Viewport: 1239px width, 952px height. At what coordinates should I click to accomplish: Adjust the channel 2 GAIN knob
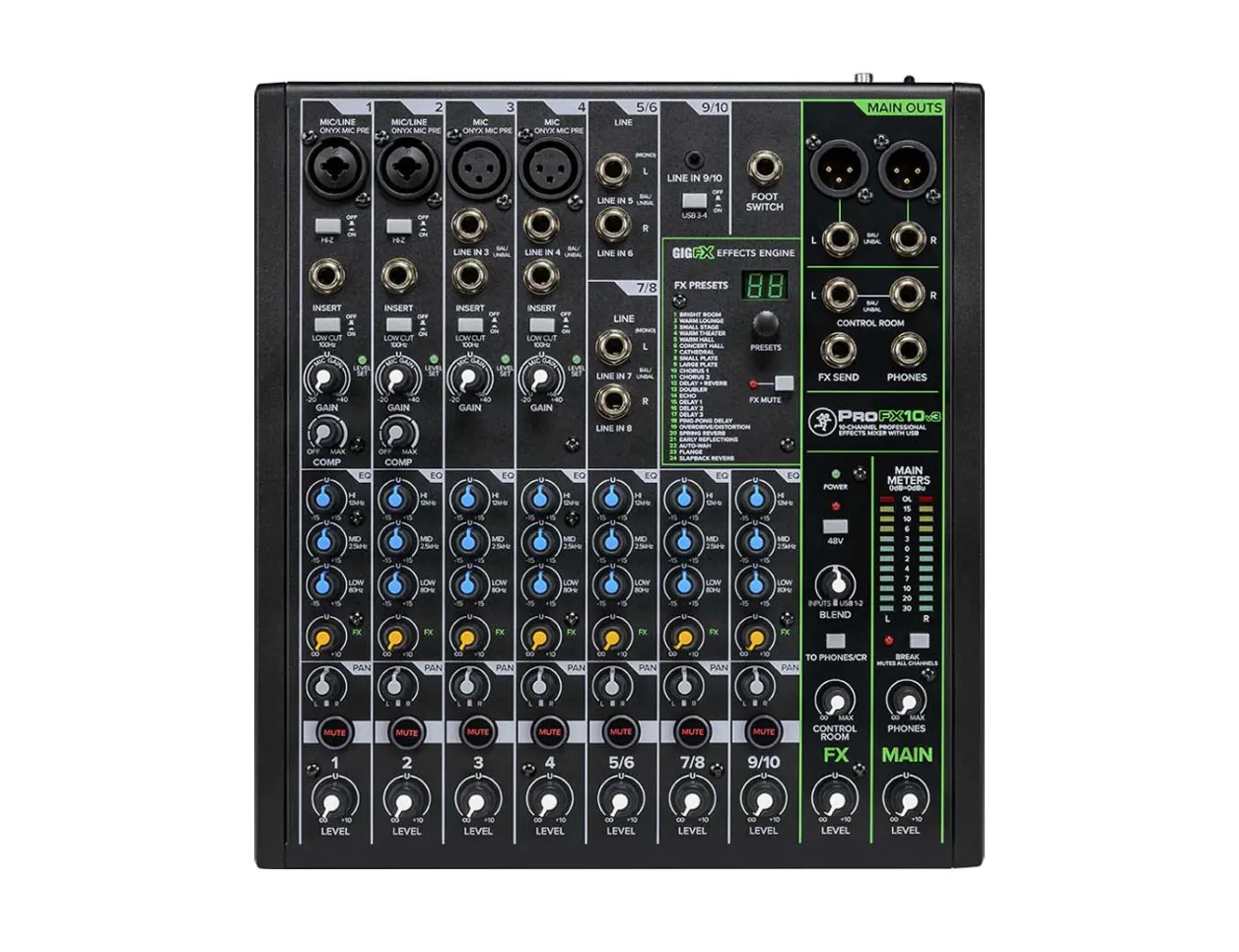(x=398, y=379)
